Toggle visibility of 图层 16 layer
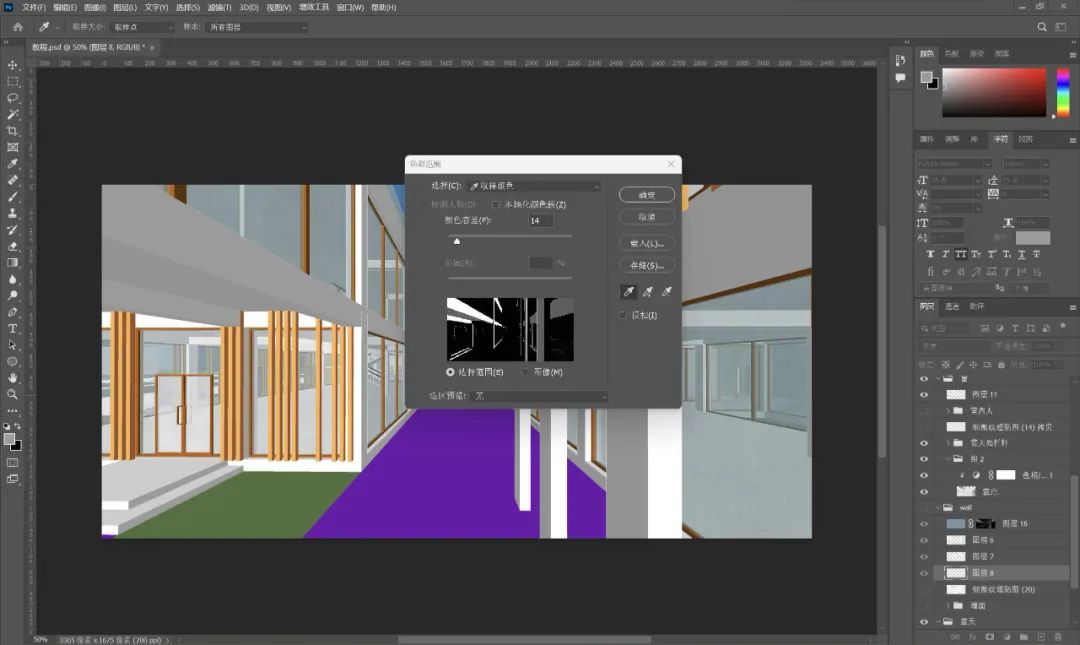The width and height of the screenshot is (1080, 645). (x=924, y=524)
